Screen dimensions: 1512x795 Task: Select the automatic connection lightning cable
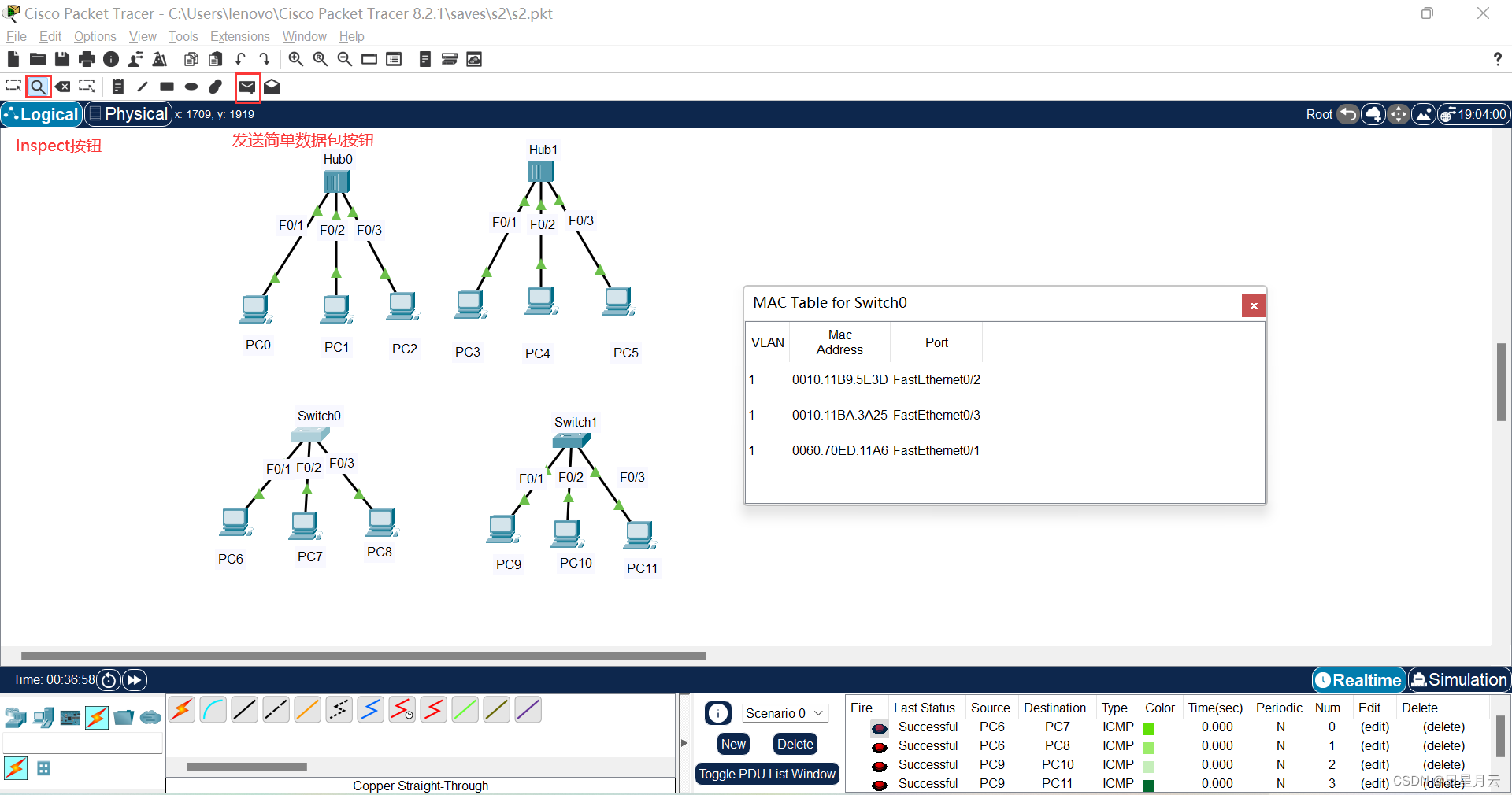(182, 710)
